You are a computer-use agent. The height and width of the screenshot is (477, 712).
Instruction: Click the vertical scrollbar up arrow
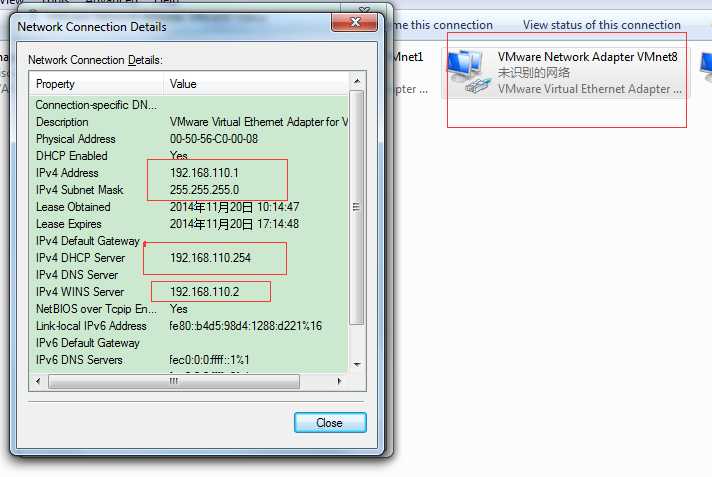tap(357, 81)
